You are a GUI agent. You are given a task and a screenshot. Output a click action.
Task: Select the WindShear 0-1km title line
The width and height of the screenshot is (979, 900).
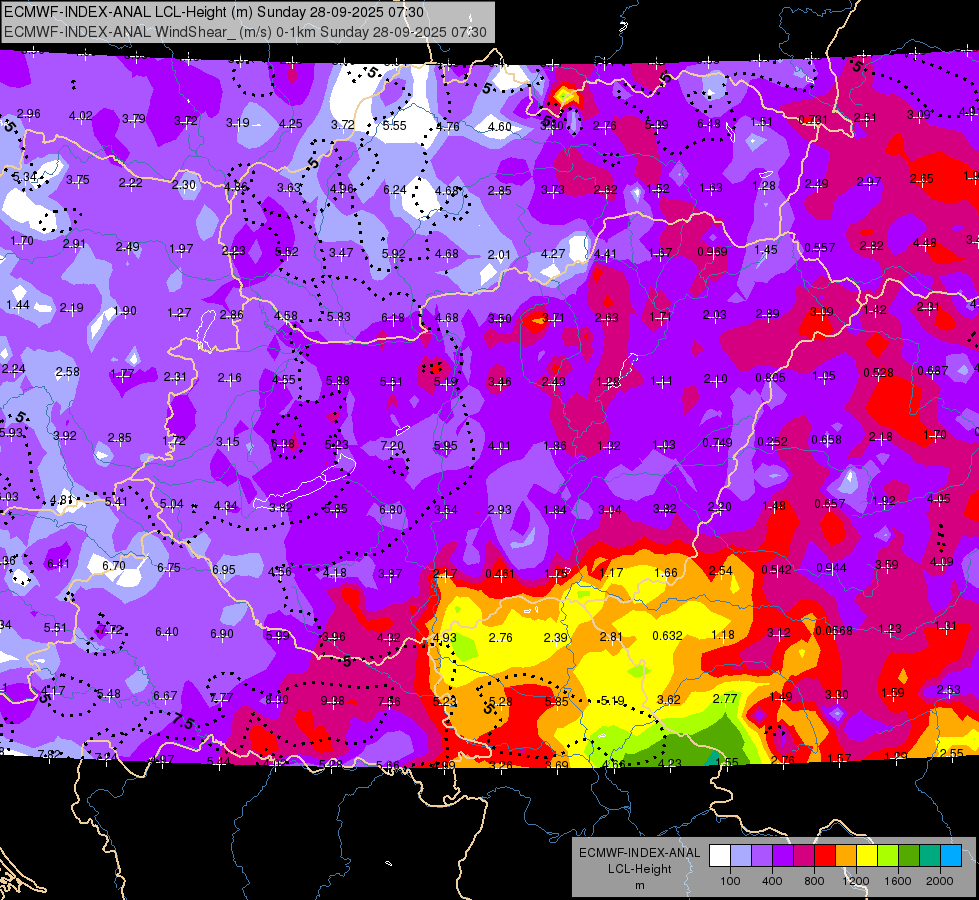tap(245, 32)
